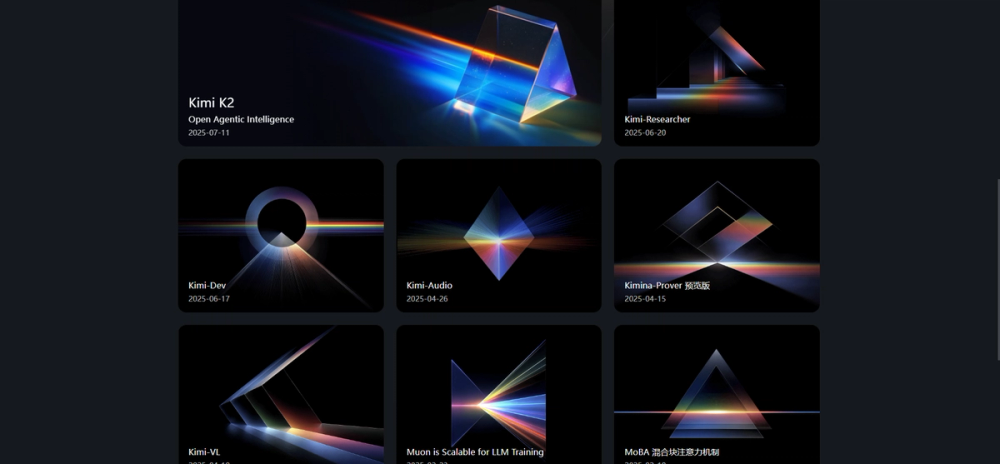Click the Kimi-Audio title text
This screenshot has height=464, width=1000.
point(429,286)
